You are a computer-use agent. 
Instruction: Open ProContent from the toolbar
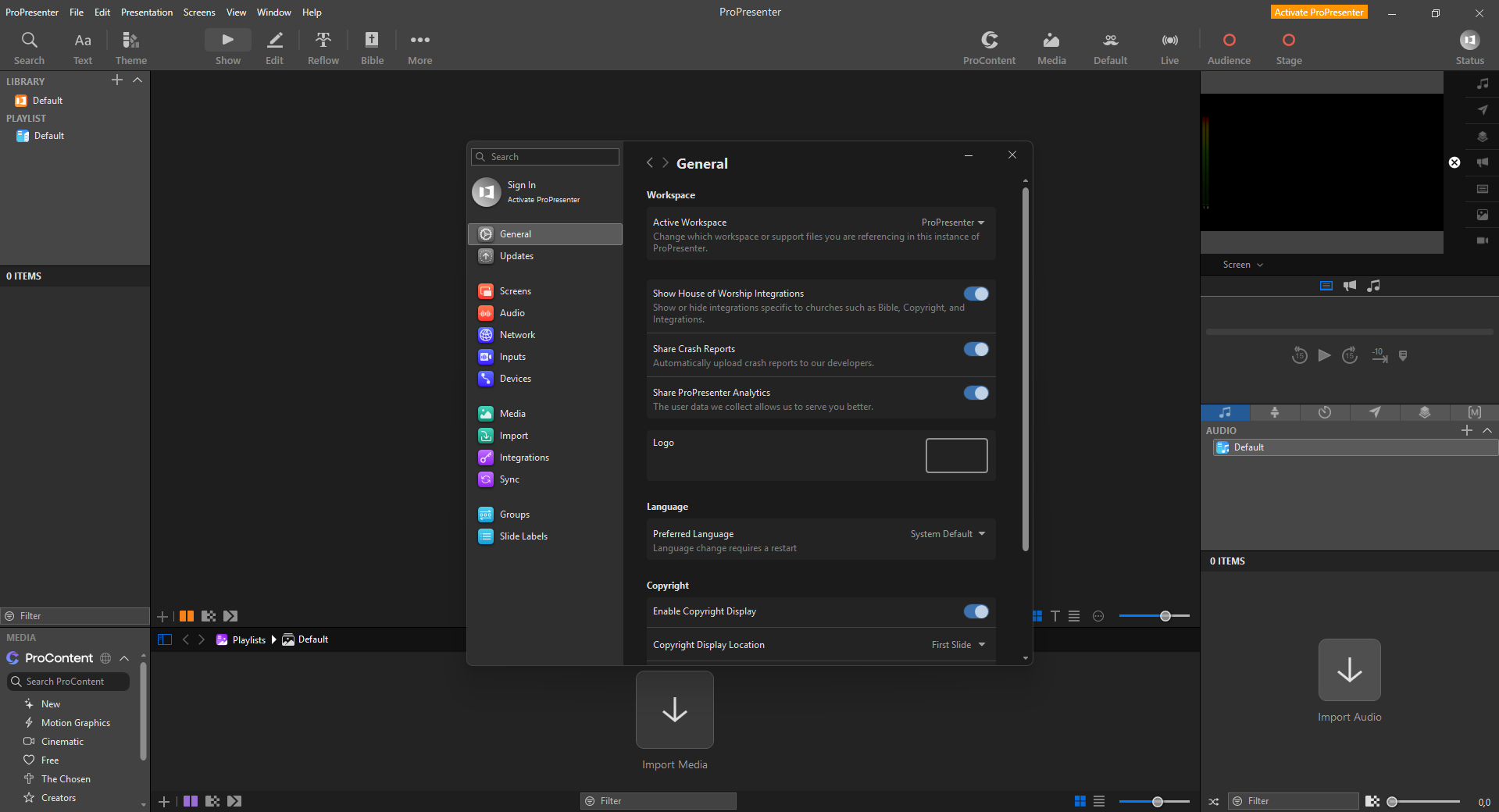tap(990, 48)
